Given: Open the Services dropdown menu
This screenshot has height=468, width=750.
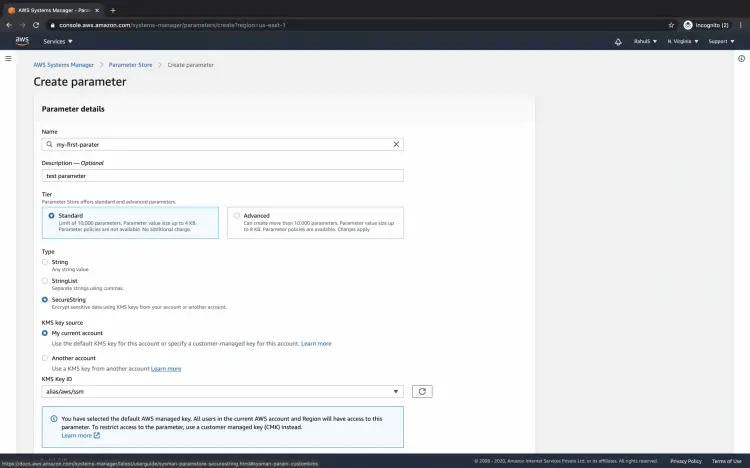Looking at the screenshot, I should coord(58,42).
